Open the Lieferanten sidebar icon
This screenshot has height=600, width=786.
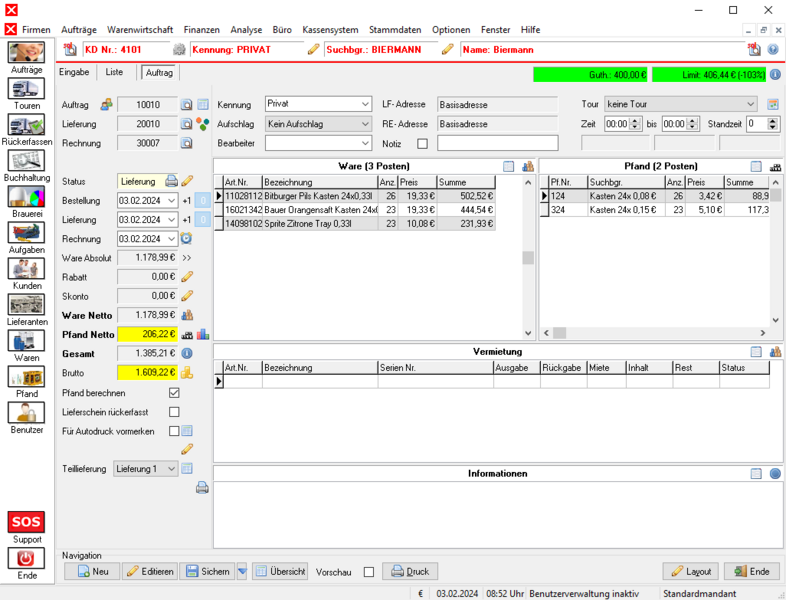click(27, 304)
